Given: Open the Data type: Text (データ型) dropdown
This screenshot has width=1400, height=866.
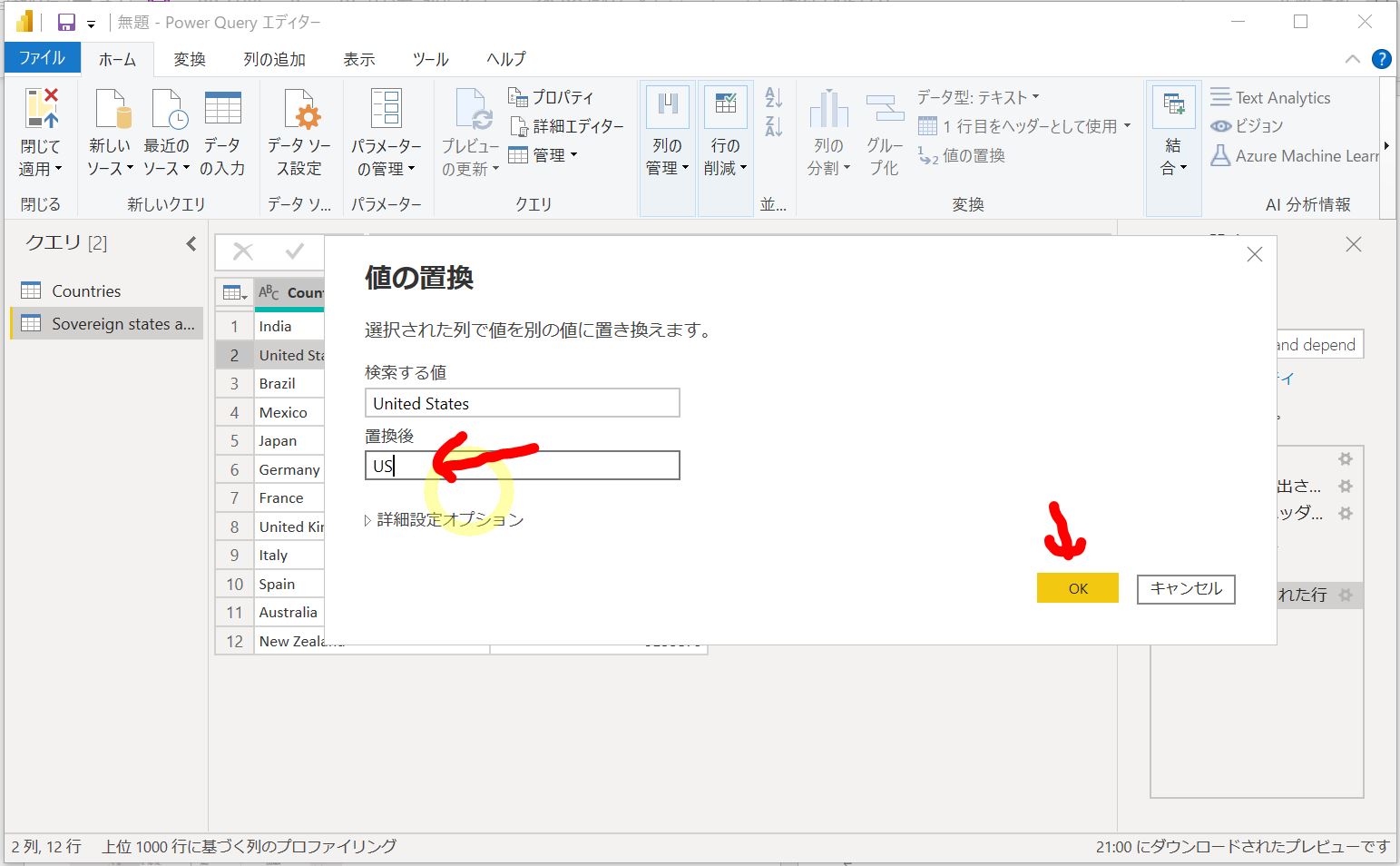Looking at the screenshot, I should tap(978, 97).
